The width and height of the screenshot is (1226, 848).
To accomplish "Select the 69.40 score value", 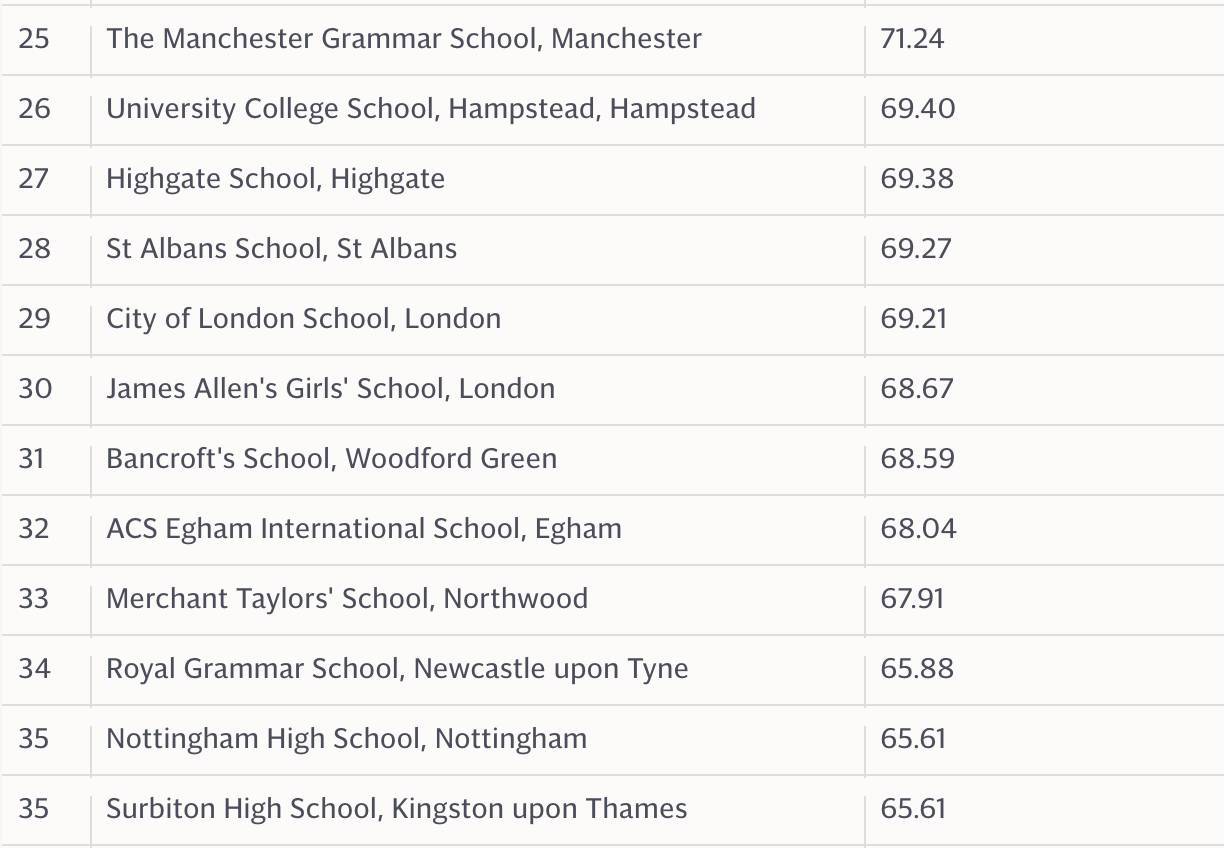I will pyautogui.click(x=917, y=109).
